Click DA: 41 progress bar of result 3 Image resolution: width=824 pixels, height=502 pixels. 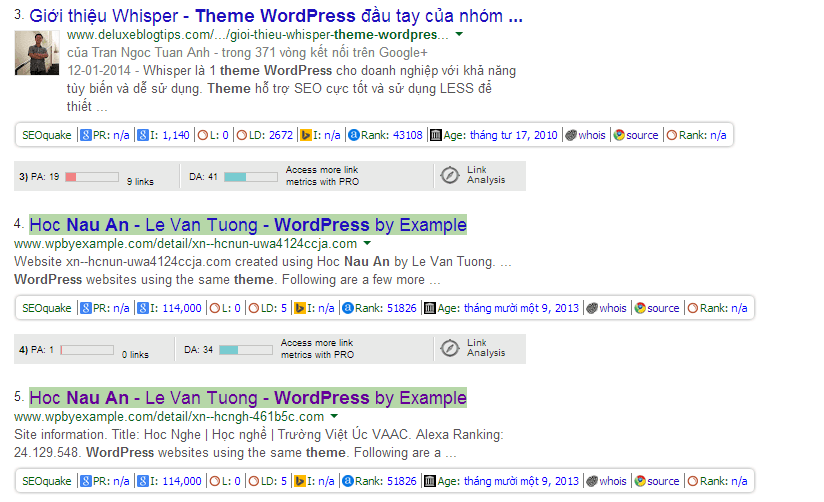[x=251, y=177]
